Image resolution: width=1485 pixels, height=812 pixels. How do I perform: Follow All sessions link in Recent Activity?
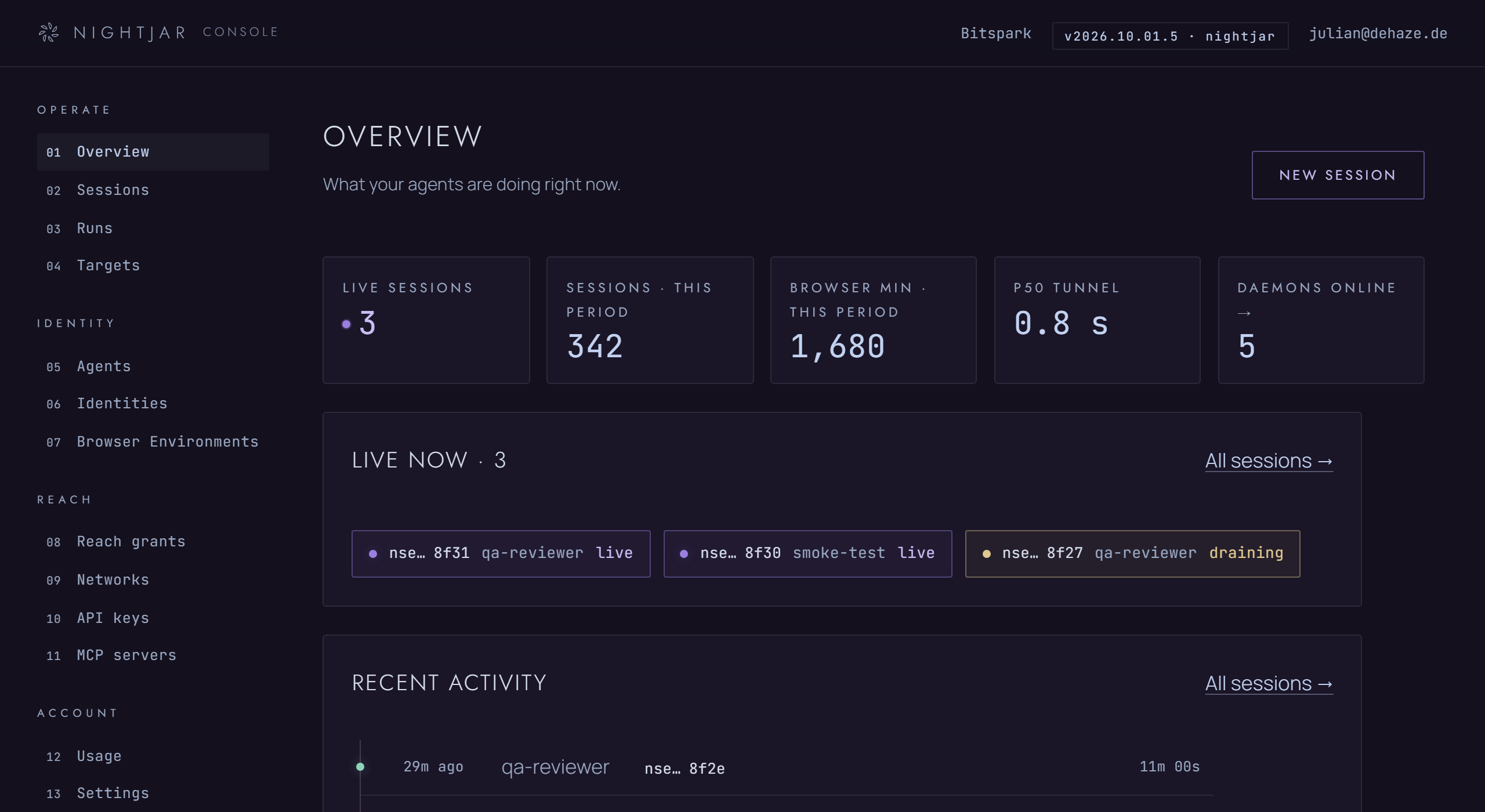click(1269, 684)
